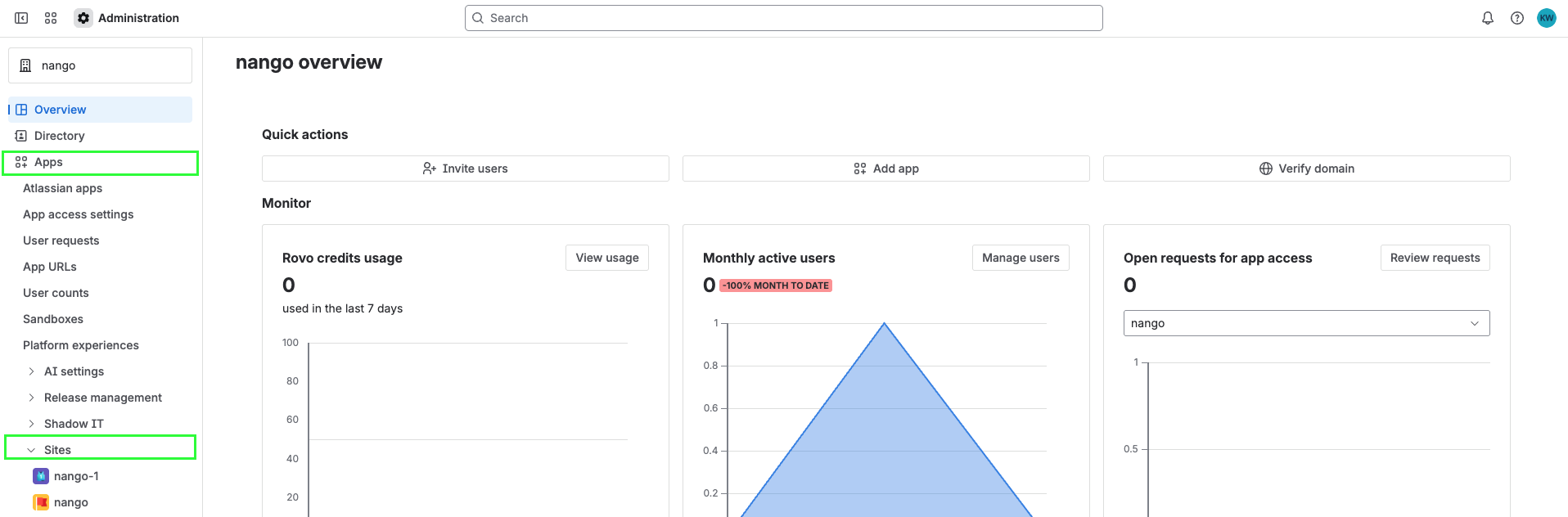Viewport: 1568px width, 517px height.
Task: Click the Verify domain globe icon
Action: click(x=1266, y=169)
